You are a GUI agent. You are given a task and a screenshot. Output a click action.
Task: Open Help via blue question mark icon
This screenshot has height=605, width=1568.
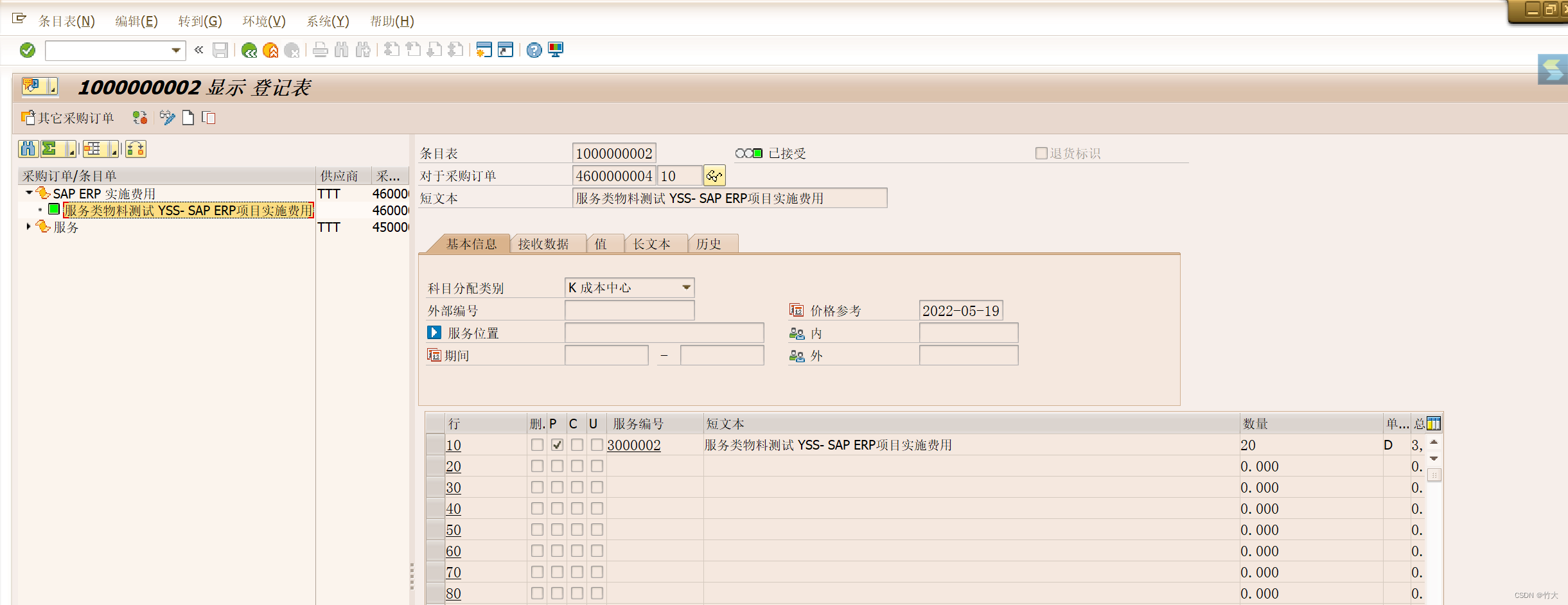pos(534,50)
